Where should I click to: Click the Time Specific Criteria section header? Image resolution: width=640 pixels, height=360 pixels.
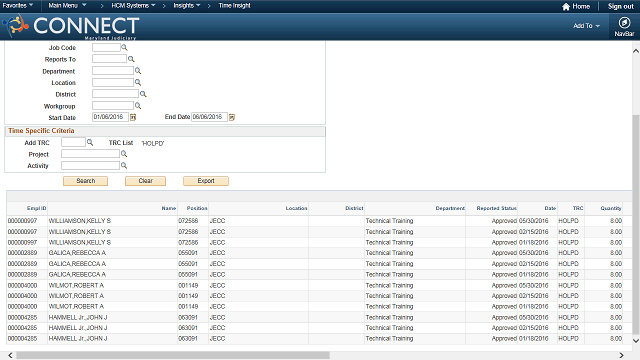click(x=41, y=131)
